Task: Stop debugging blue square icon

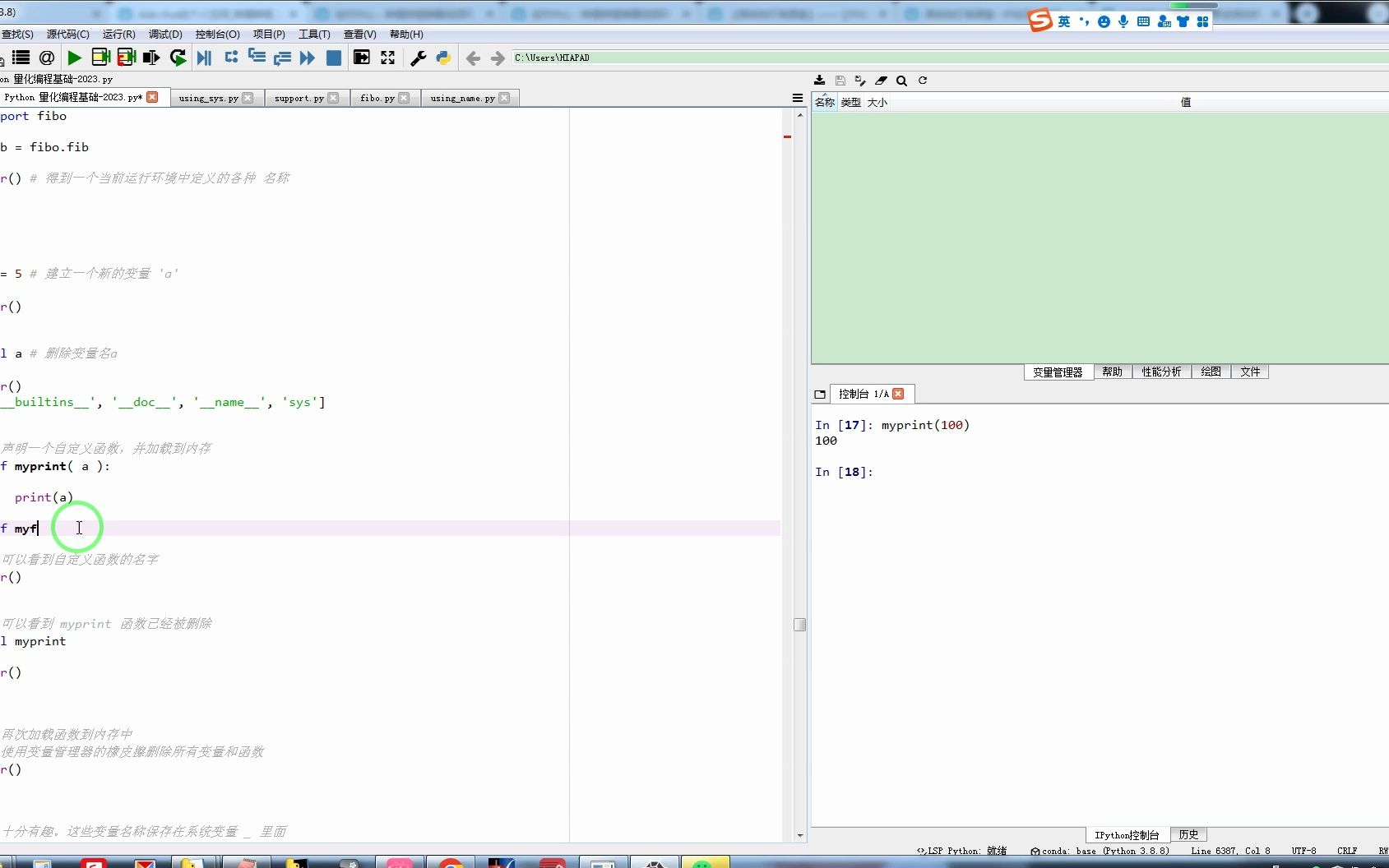Action: tap(333, 58)
